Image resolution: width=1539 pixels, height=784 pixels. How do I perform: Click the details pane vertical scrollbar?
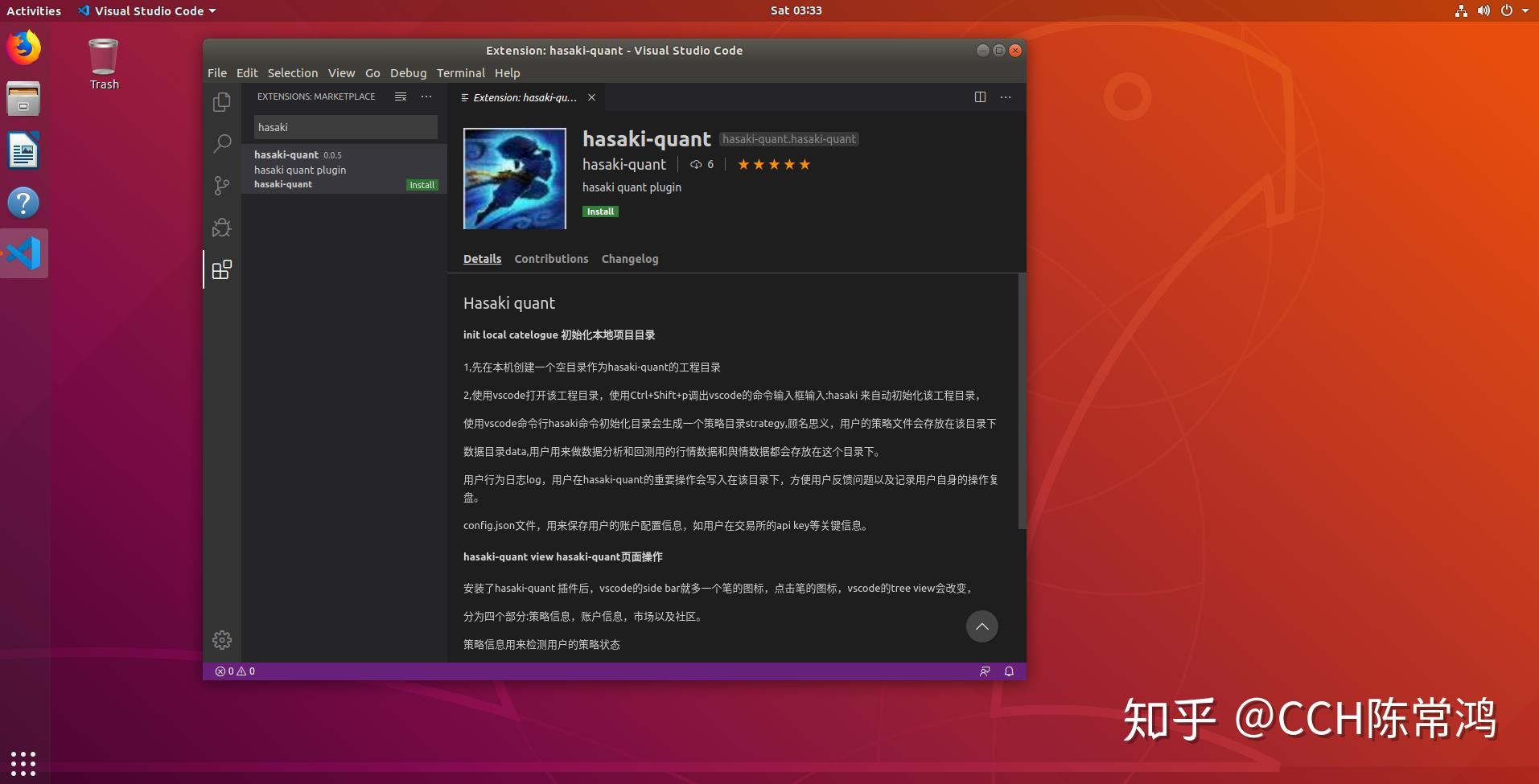1022,401
